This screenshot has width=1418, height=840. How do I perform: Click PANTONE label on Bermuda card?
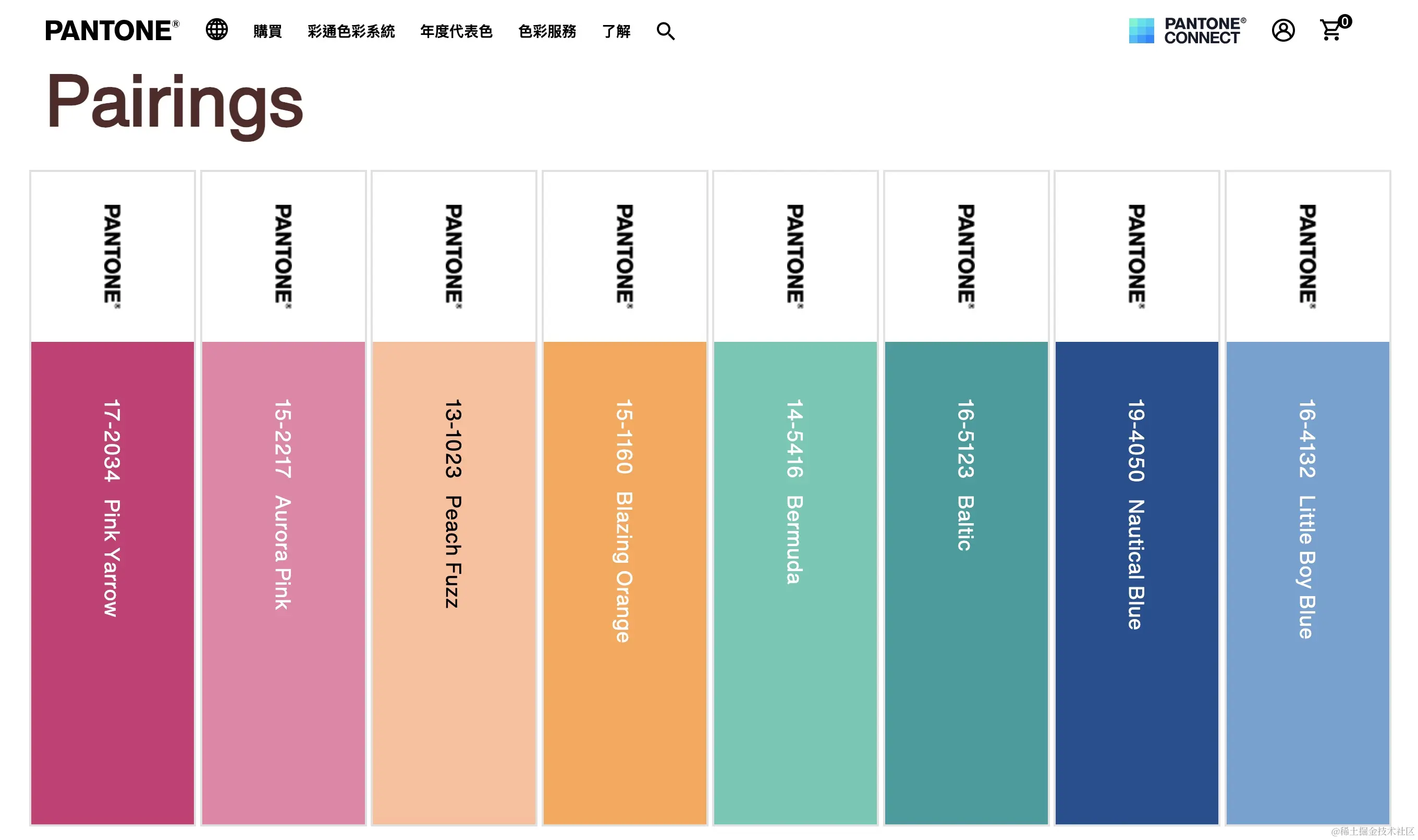[x=796, y=256]
